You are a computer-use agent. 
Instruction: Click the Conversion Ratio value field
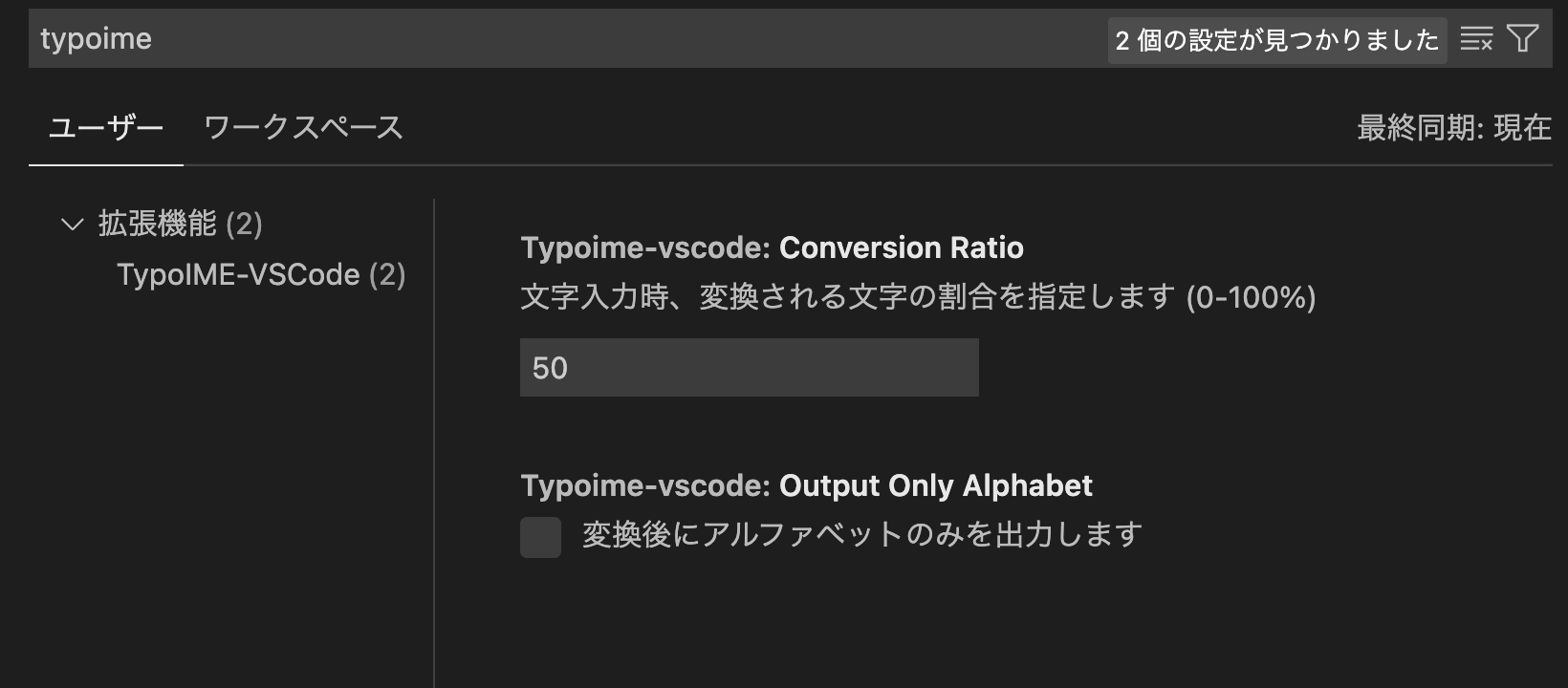pyautogui.click(x=749, y=368)
